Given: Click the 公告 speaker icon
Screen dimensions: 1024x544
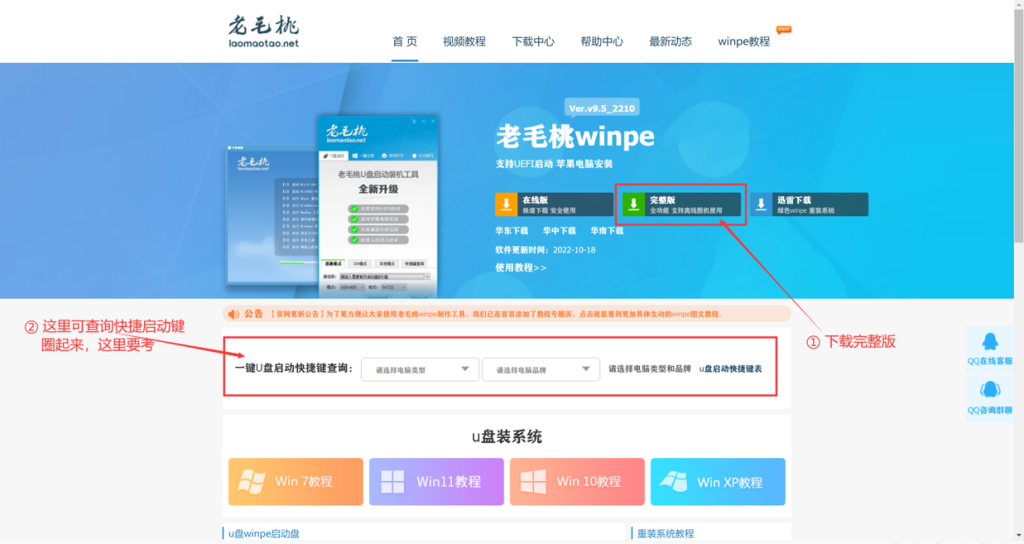Looking at the screenshot, I should [233, 314].
